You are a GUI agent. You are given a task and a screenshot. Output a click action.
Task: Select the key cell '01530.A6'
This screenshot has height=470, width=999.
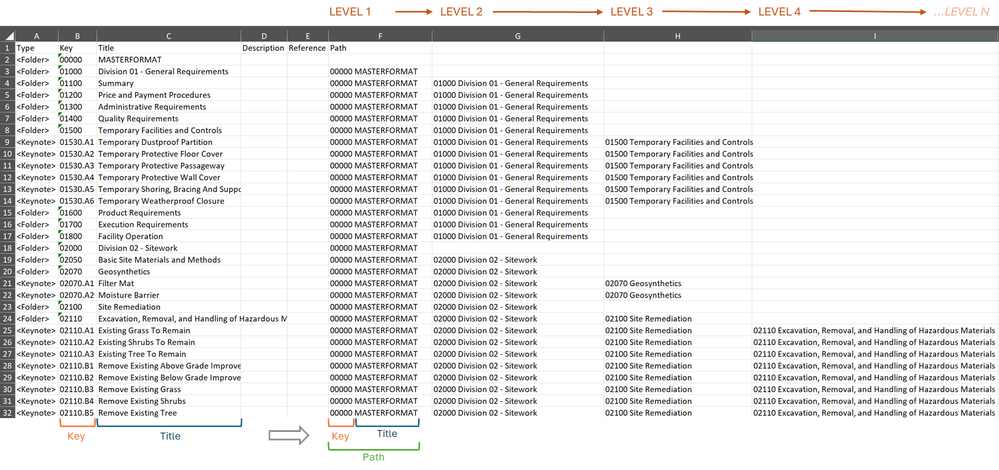pyautogui.click(x=77, y=201)
